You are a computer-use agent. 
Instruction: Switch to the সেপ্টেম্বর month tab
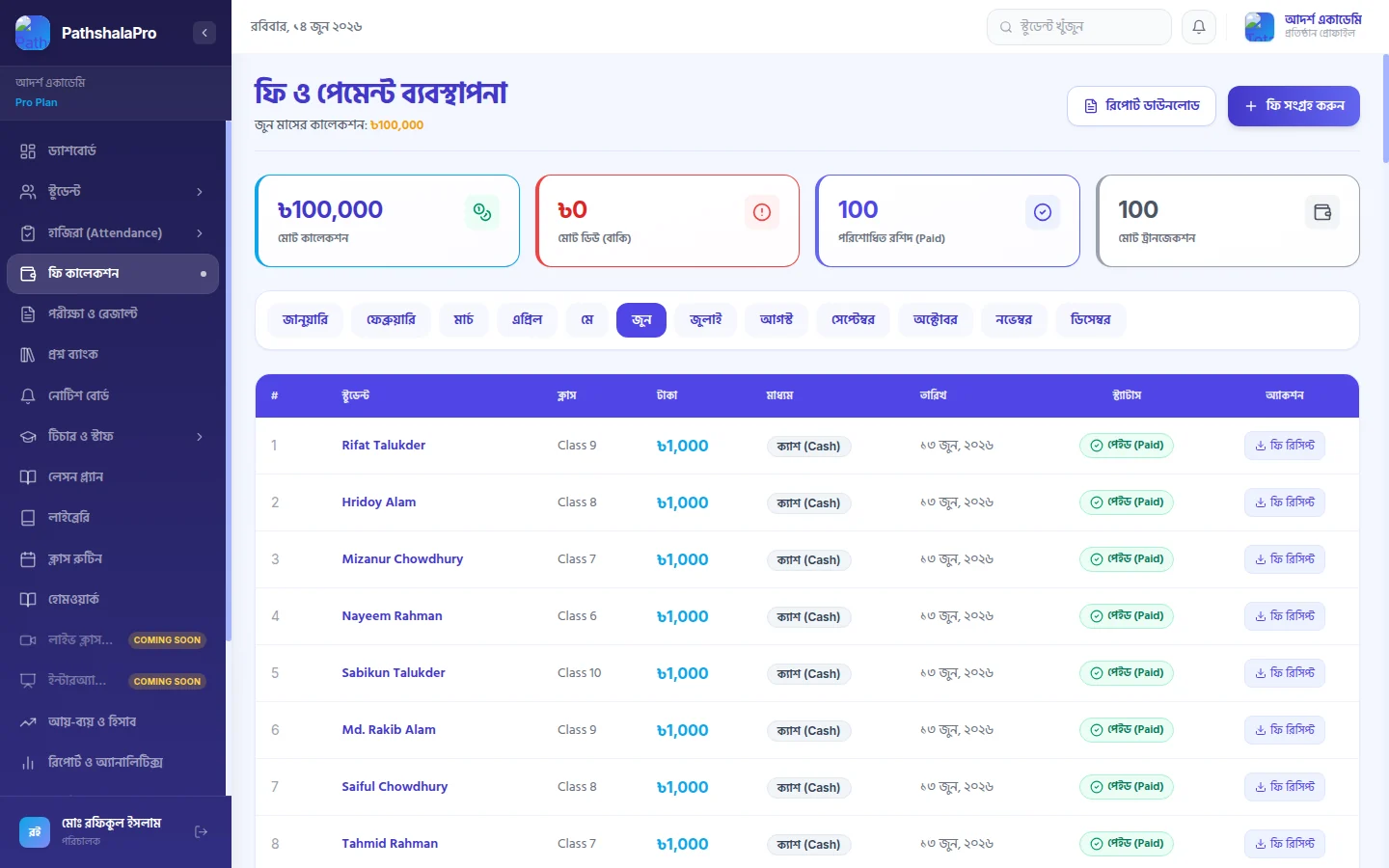(x=854, y=320)
